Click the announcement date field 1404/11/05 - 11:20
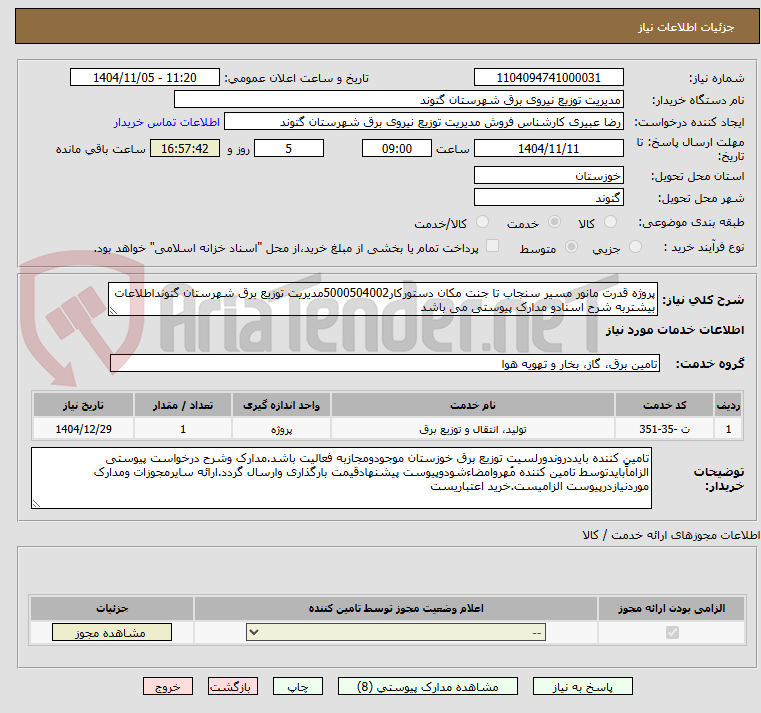 click(x=145, y=78)
